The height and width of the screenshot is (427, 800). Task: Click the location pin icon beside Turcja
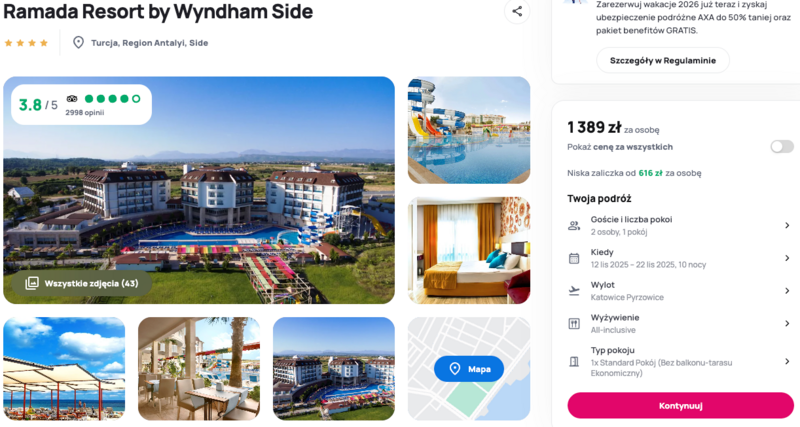pyautogui.click(x=78, y=42)
